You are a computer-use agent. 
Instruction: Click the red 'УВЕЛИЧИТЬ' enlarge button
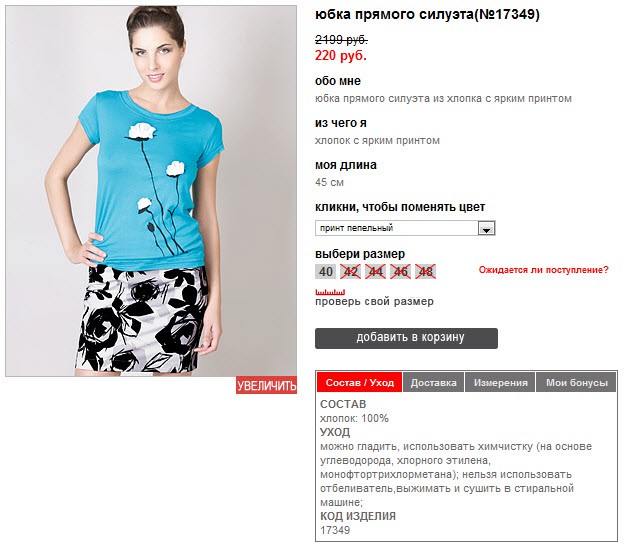[266, 386]
